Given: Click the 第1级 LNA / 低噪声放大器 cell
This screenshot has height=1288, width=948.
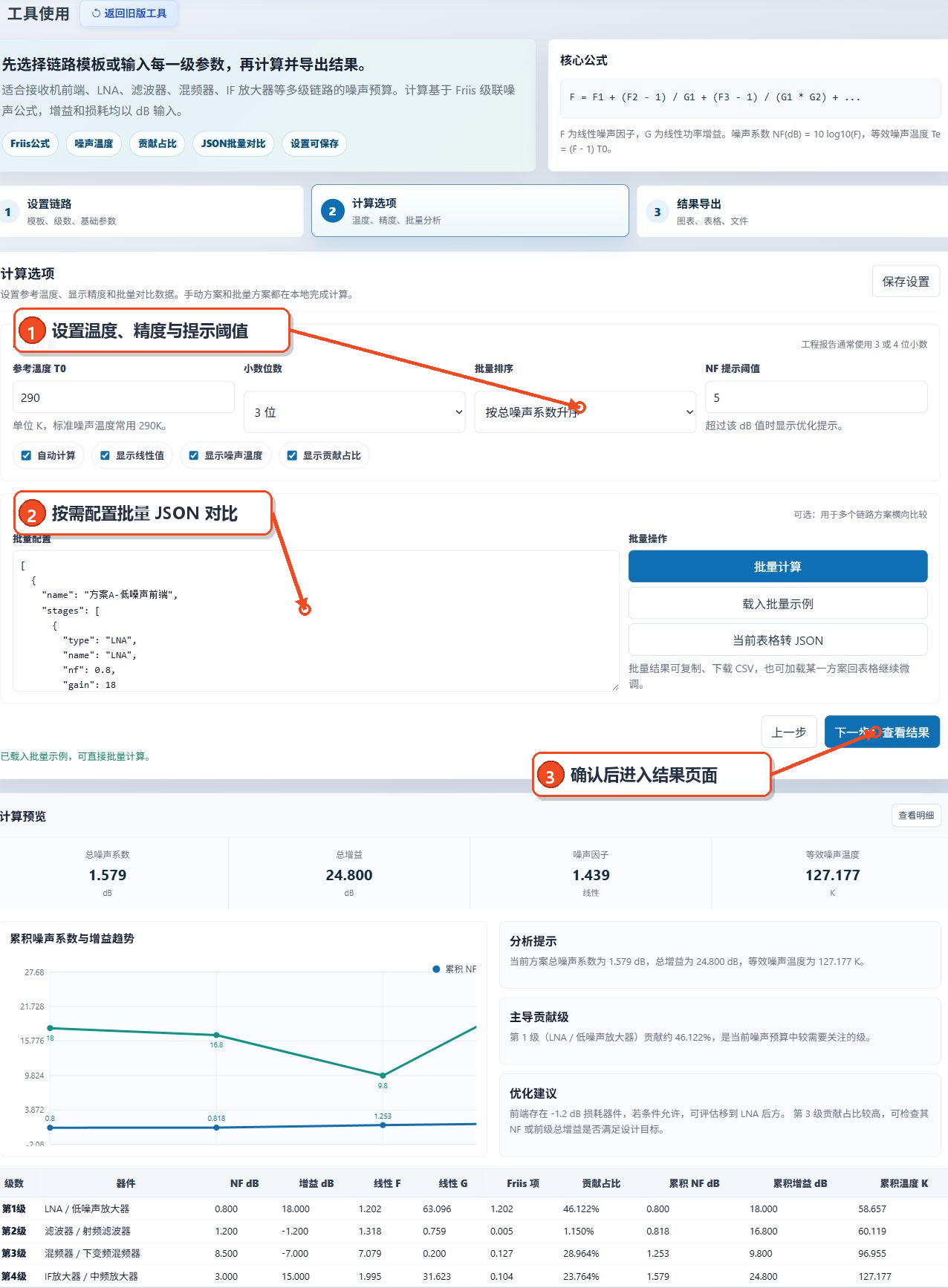Looking at the screenshot, I should pos(87,1209).
